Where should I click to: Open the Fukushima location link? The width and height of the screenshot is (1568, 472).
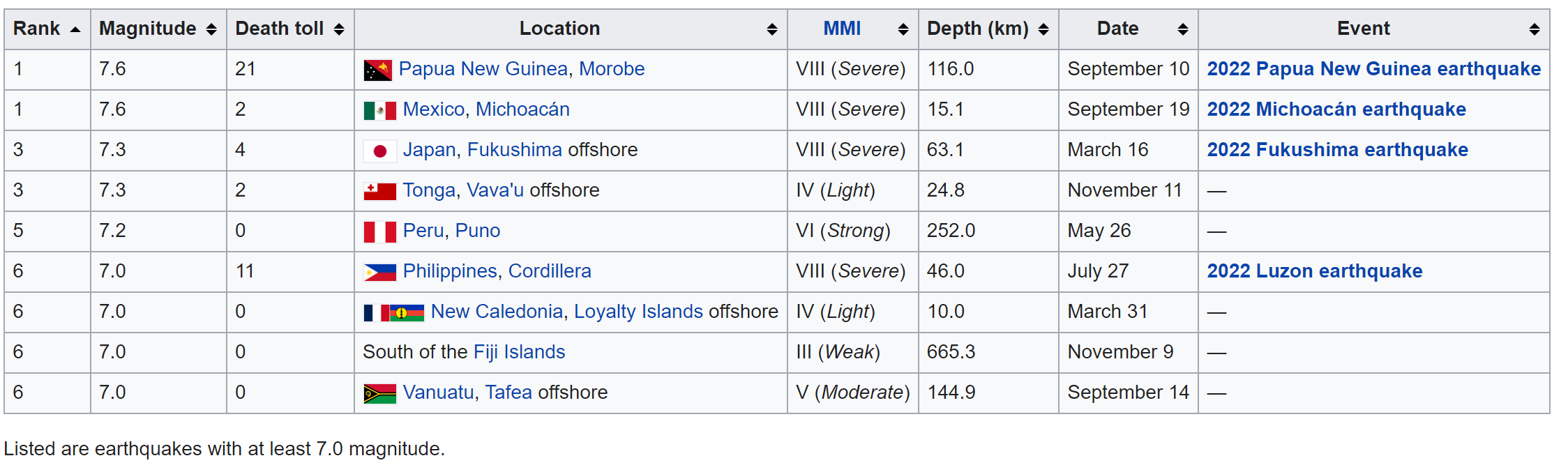[x=514, y=150]
